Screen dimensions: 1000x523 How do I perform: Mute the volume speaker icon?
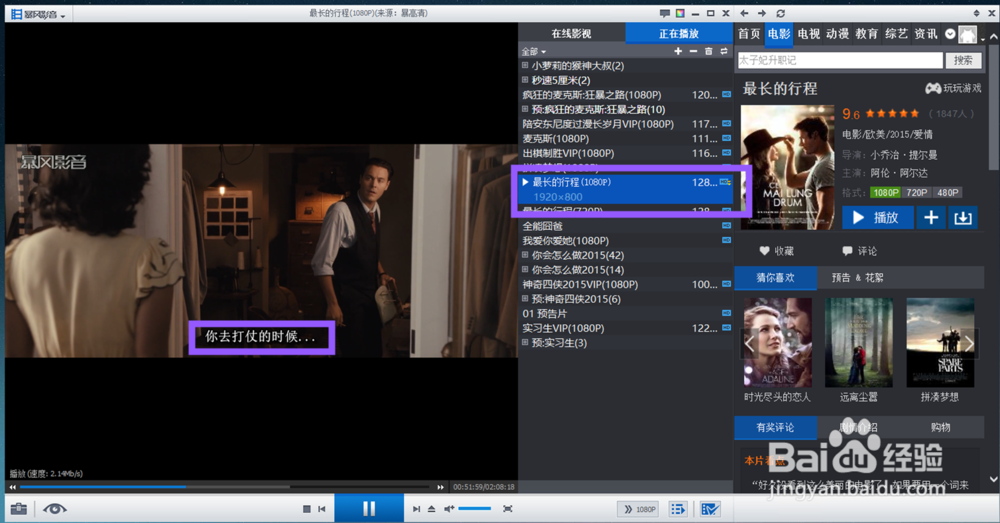pos(449,508)
